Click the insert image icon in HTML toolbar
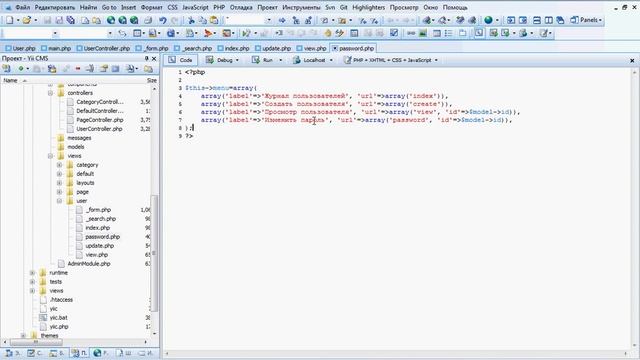Viewport: 640px width, 360px height. [423, 33]
